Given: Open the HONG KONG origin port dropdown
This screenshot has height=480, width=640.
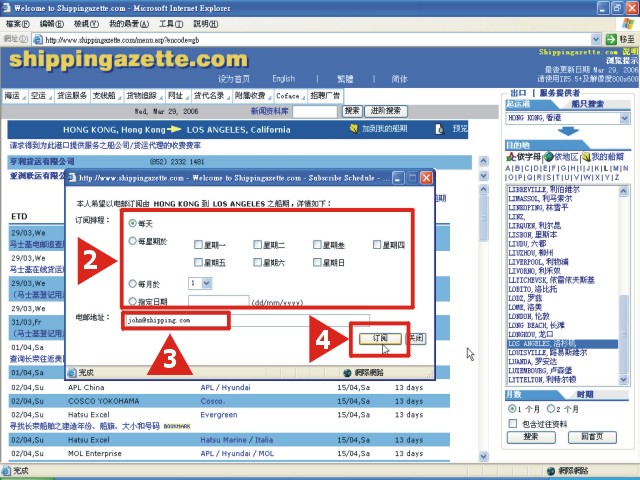Looking at the screenshot, I should point(624,118).
